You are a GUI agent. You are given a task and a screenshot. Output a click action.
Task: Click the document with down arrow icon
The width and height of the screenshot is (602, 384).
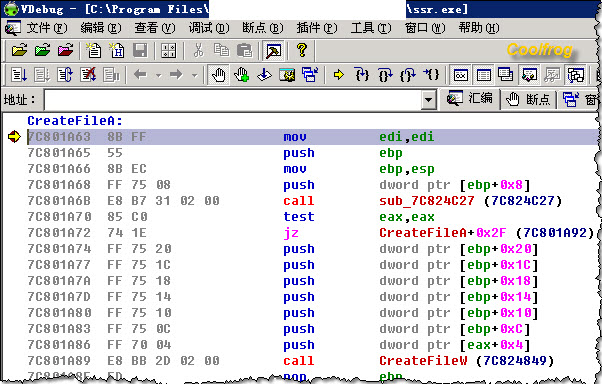[19, 75]
